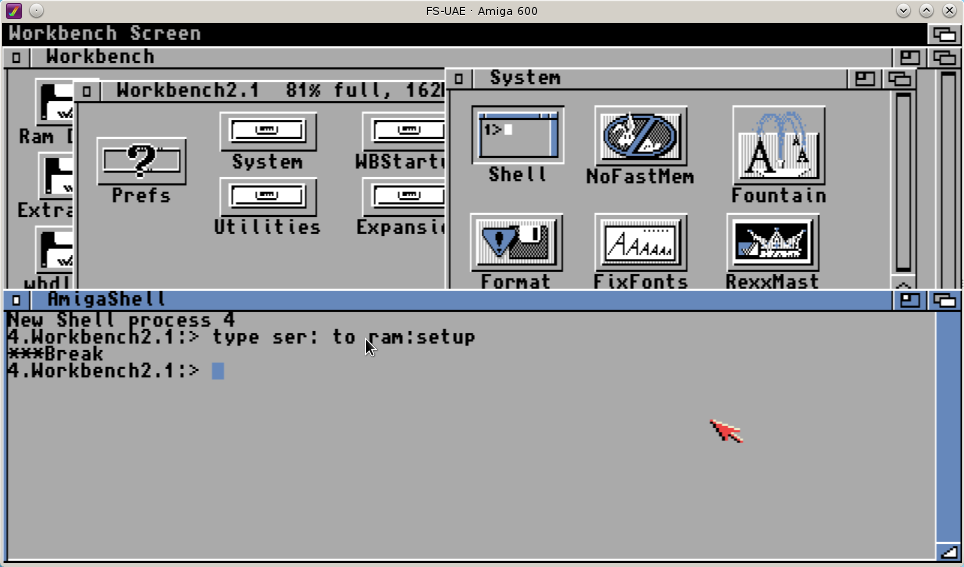Maximize the FS-UAE host window

coord(926,10)
